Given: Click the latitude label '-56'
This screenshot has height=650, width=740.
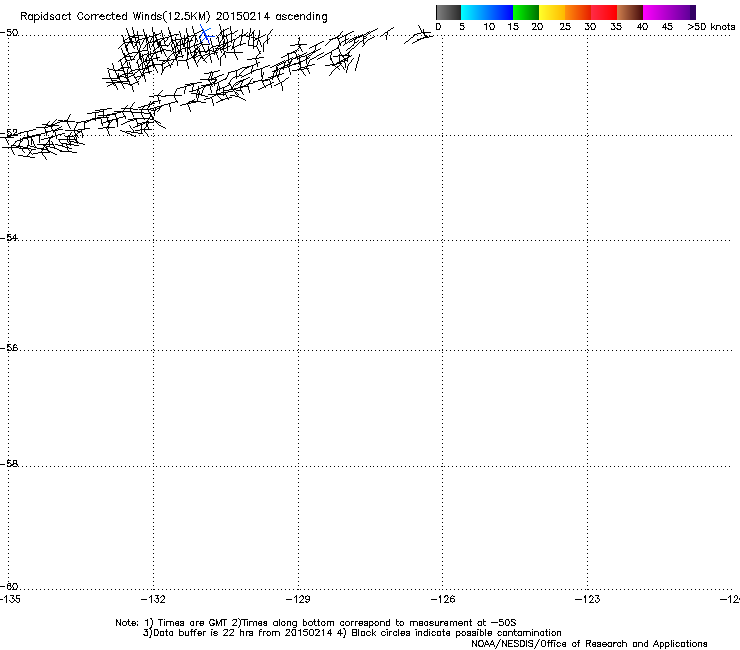Looking at the screenshot, I should (9, 348).
